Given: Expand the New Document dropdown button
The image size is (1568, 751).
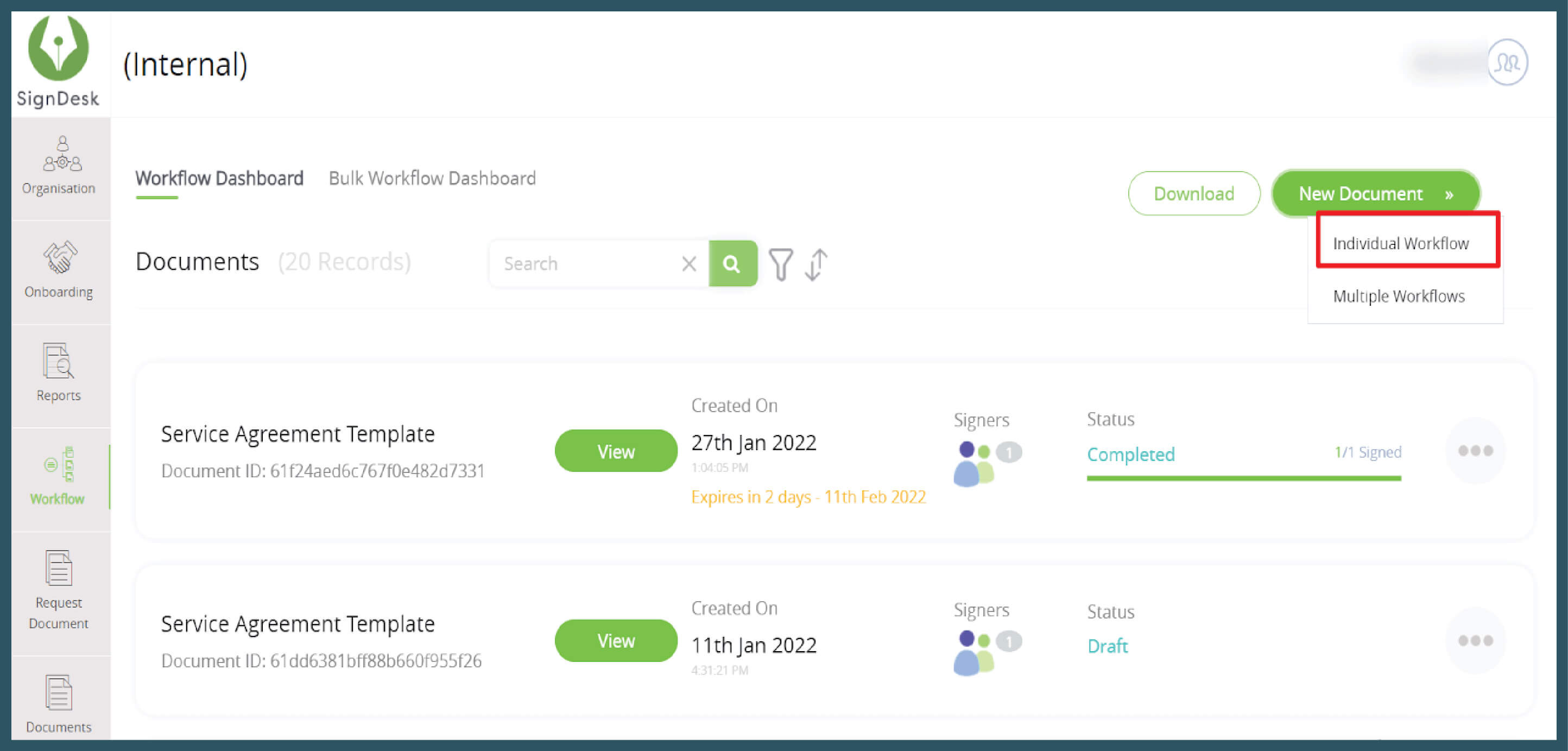Looking at the screenshot, I should [1375, 193].
